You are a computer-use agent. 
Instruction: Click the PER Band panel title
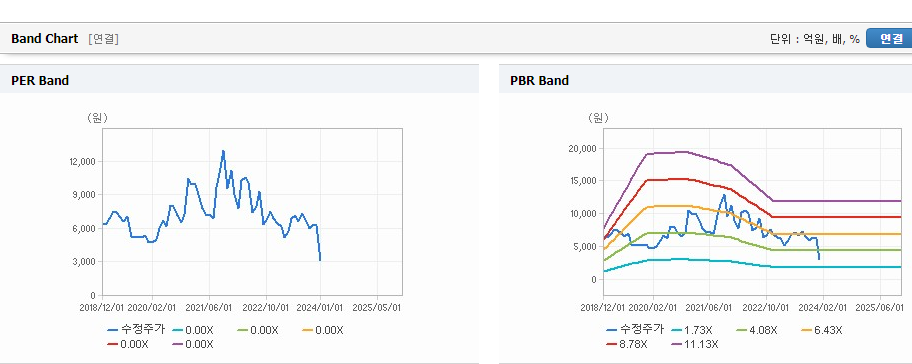40,81
